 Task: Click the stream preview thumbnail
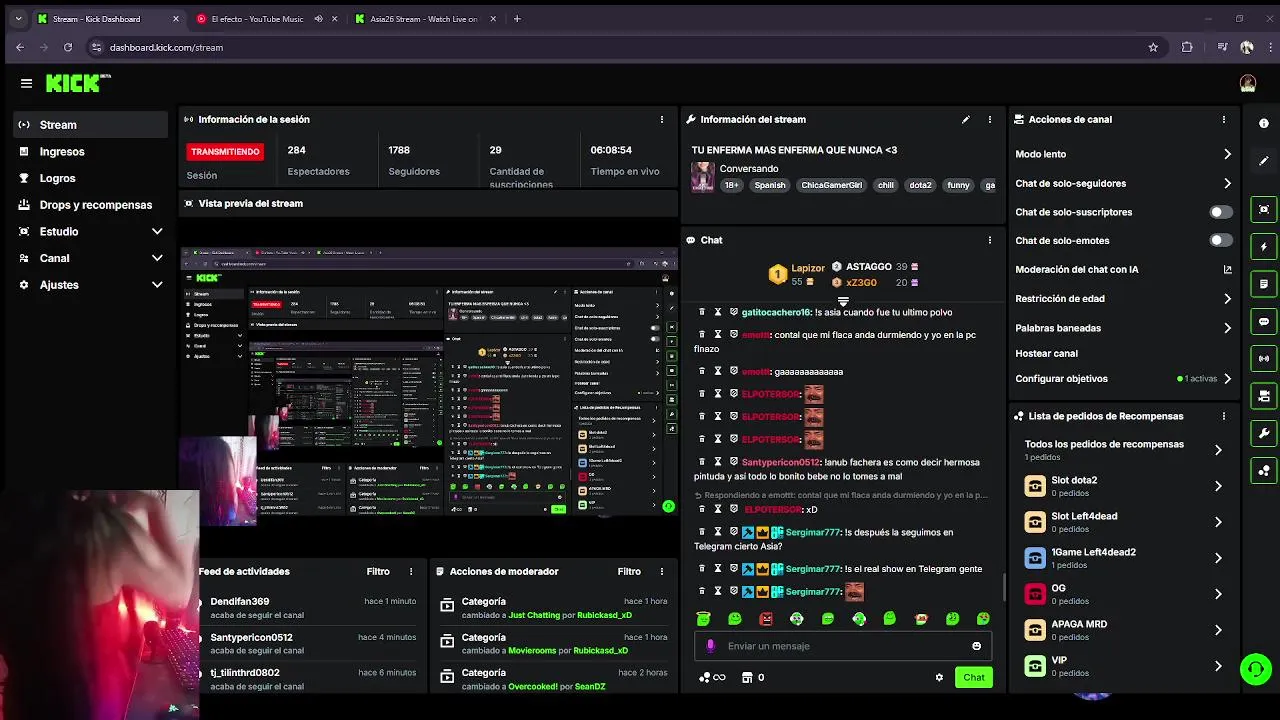(428, 381)
